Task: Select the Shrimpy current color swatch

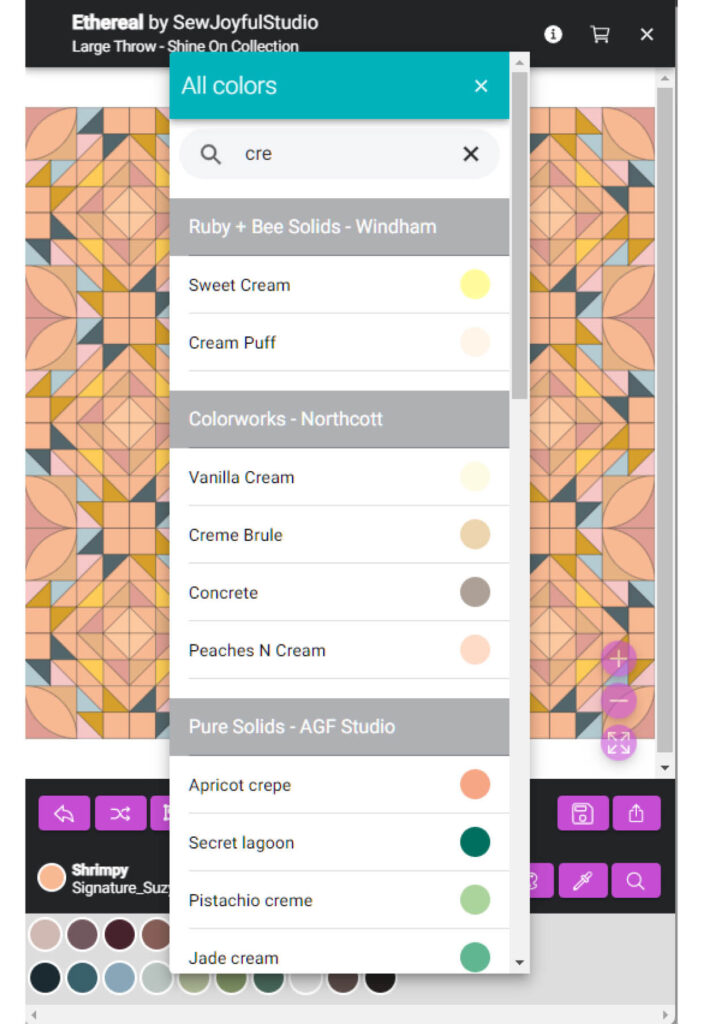Action: click(52, 878)
